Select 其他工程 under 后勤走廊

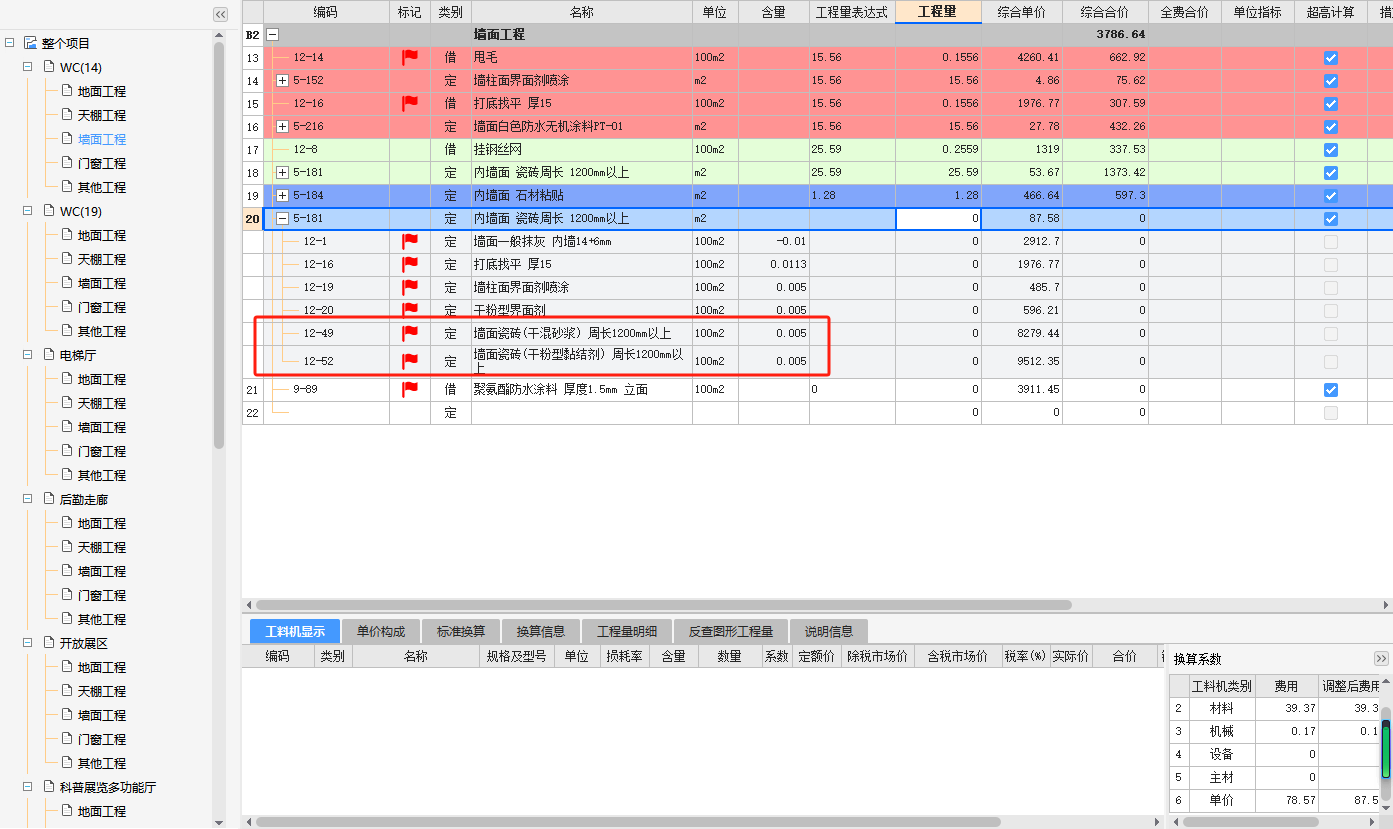[102, 619]
